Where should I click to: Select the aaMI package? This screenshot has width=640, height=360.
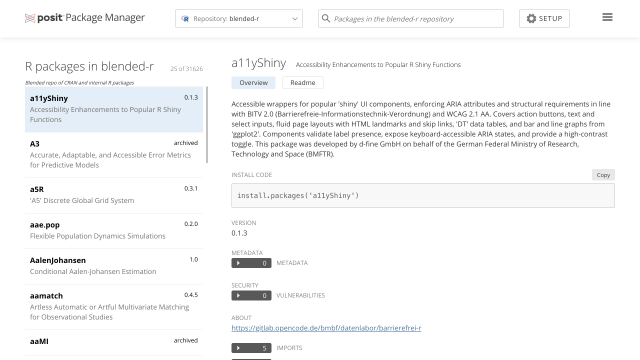(x=114, y=342)
